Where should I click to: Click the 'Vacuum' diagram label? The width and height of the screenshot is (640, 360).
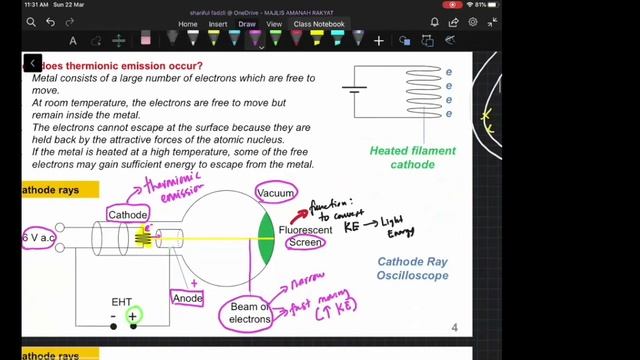[276, 193]
